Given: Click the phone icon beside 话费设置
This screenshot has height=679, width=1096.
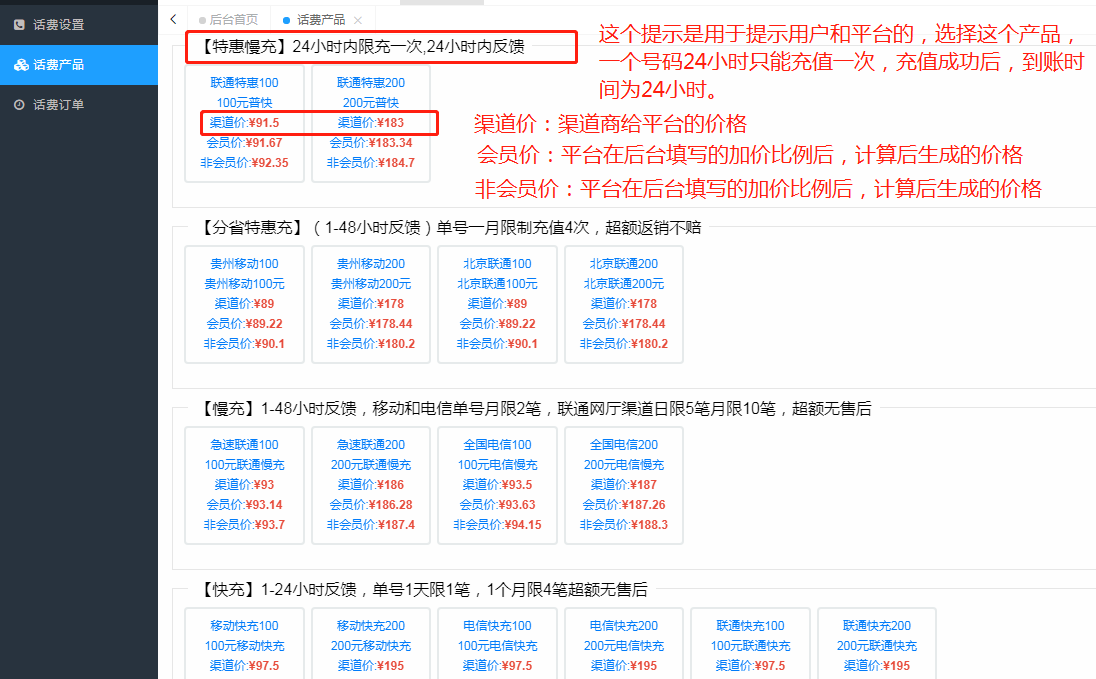Looking at the screenshot, I should [x=20, y=24].
